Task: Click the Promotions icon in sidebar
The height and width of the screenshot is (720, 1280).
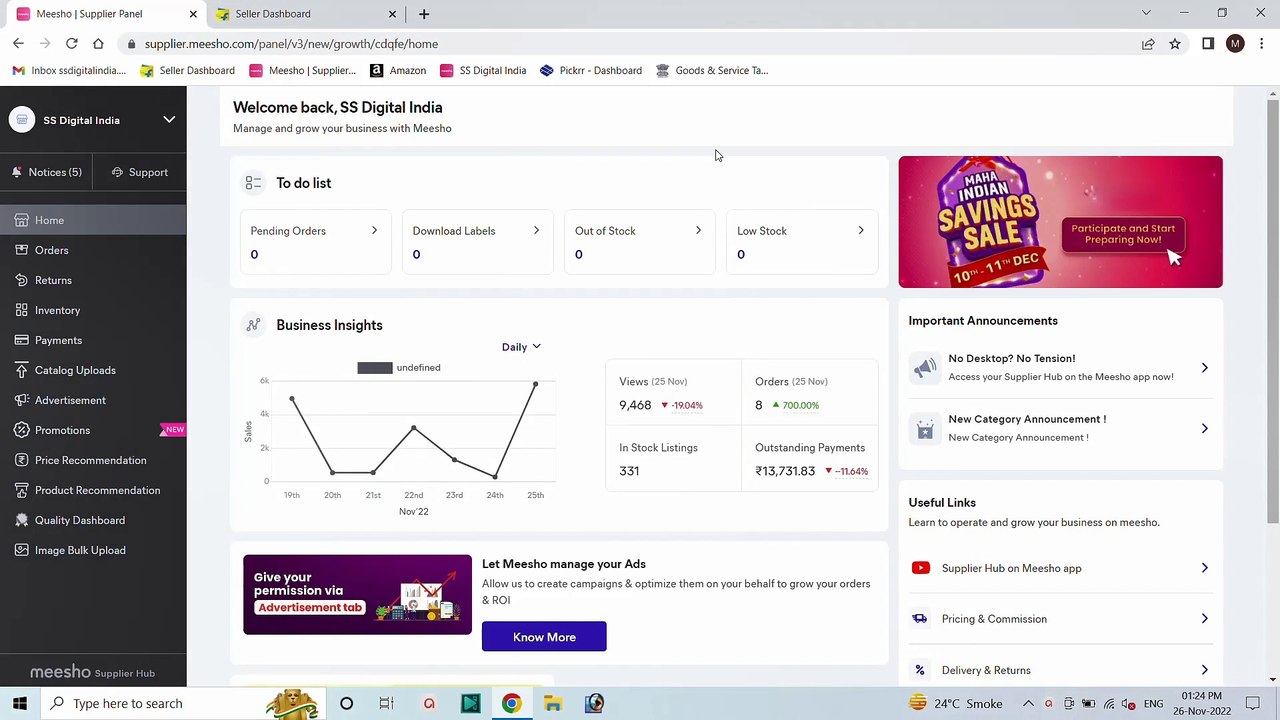Action: pyautogui.click(x=21, y=430)
